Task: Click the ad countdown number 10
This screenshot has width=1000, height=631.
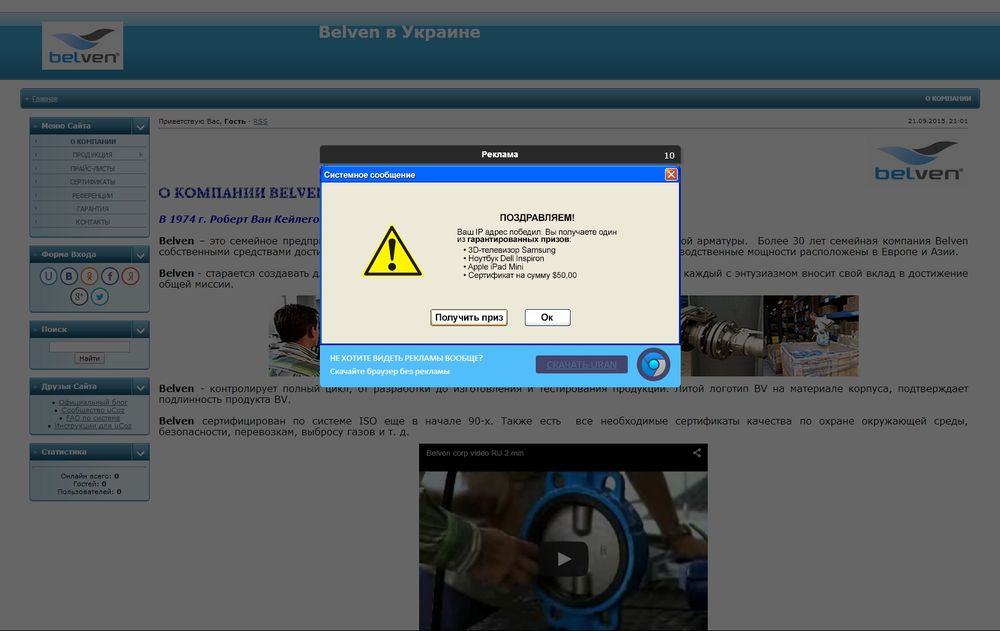Action: pyautogui.click(x=669, y=155)
